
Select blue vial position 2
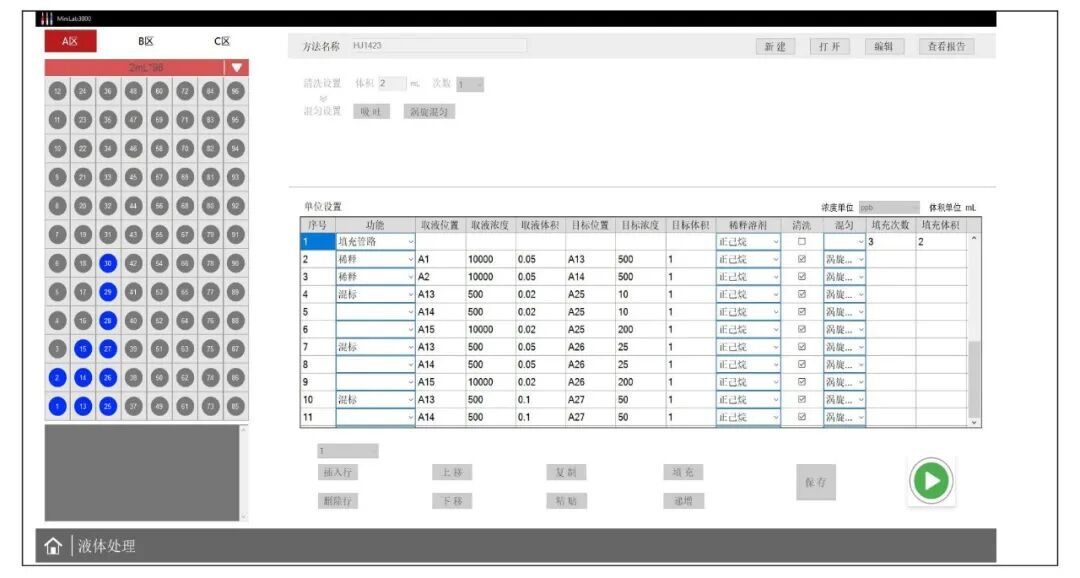[58, 378]
